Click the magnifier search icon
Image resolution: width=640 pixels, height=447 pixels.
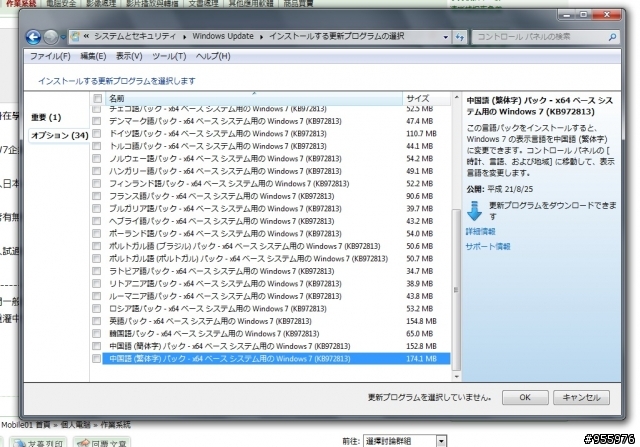[612, 37]
